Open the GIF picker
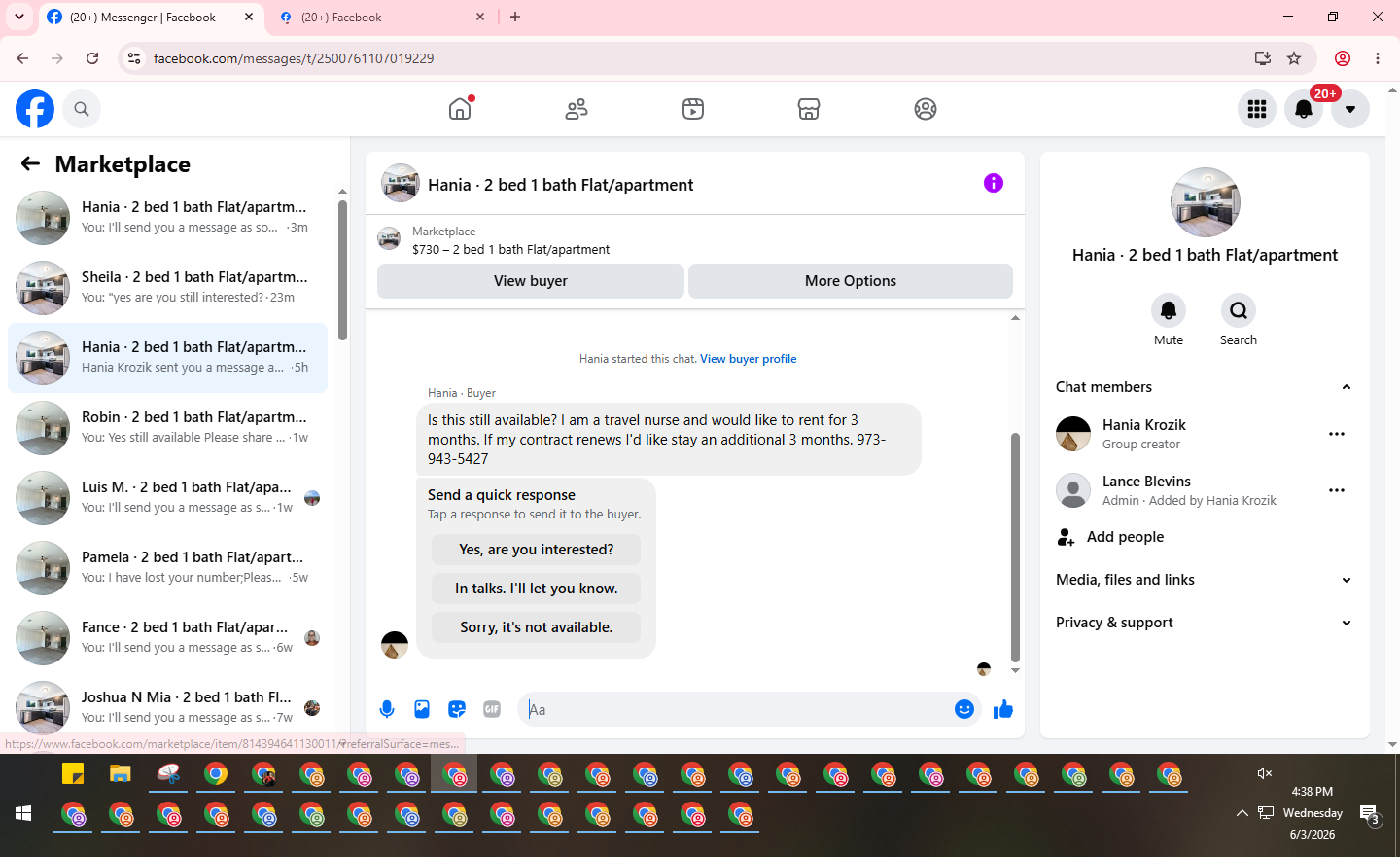This screenshot has width=1400, height=857. pos(492,709)
